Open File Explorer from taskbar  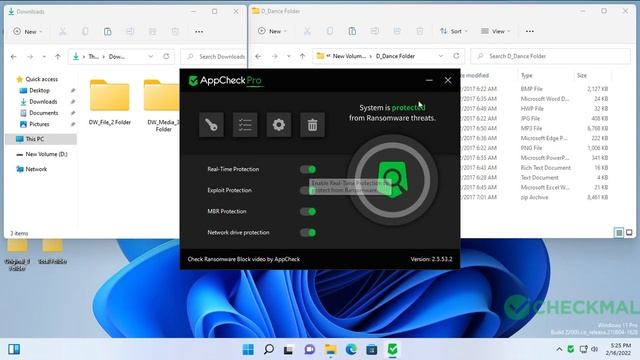(x=330, y=349)
